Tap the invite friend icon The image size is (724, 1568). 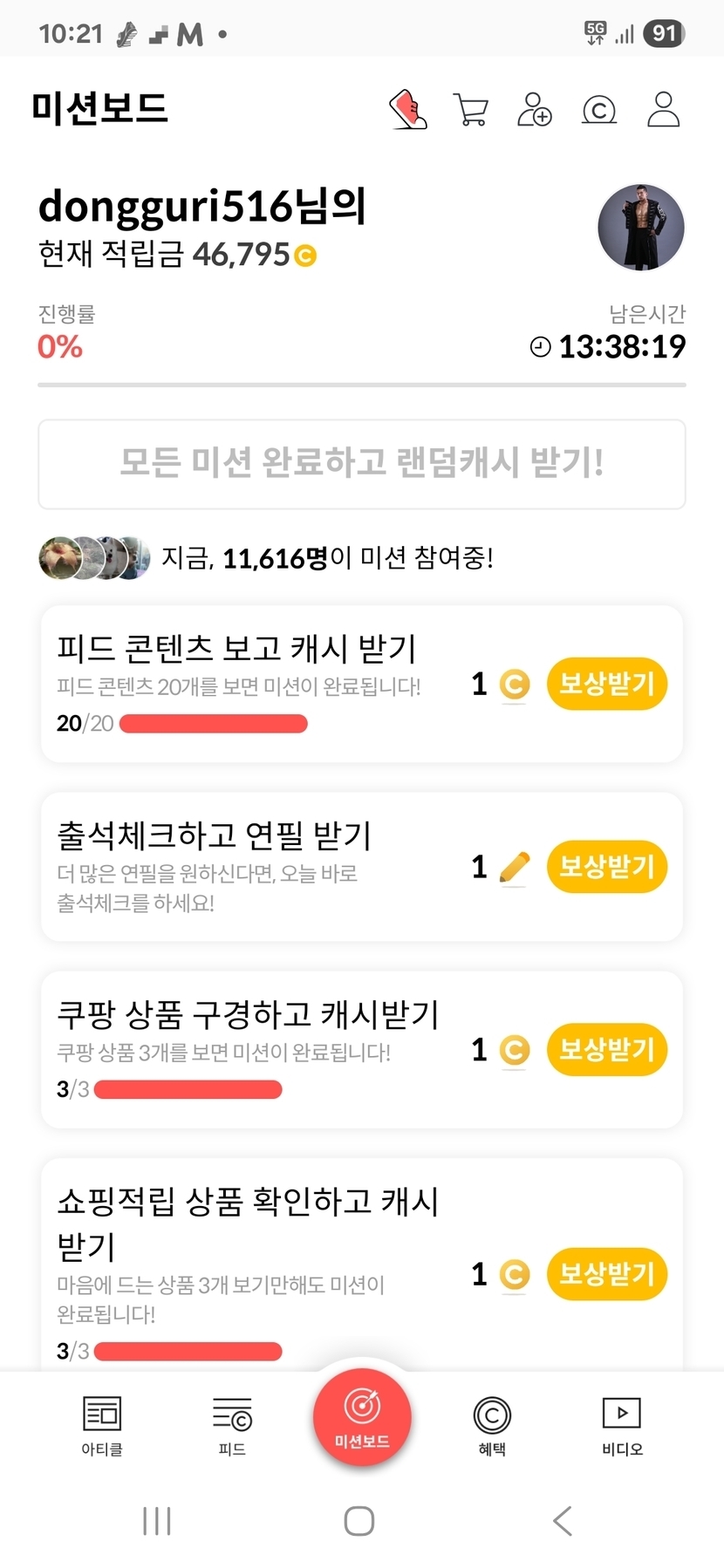tap(534, 110)
